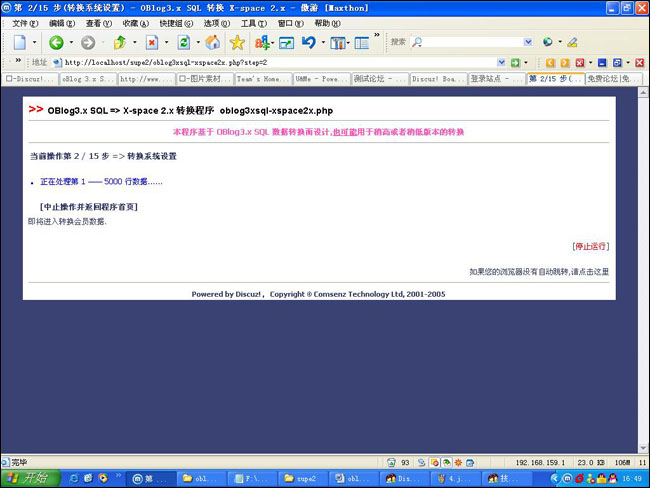This screenshot has width=650, height=488.
Task: Refresh the page with the green refresh icon
Action: pyautogui.click(x=184, y=42)
